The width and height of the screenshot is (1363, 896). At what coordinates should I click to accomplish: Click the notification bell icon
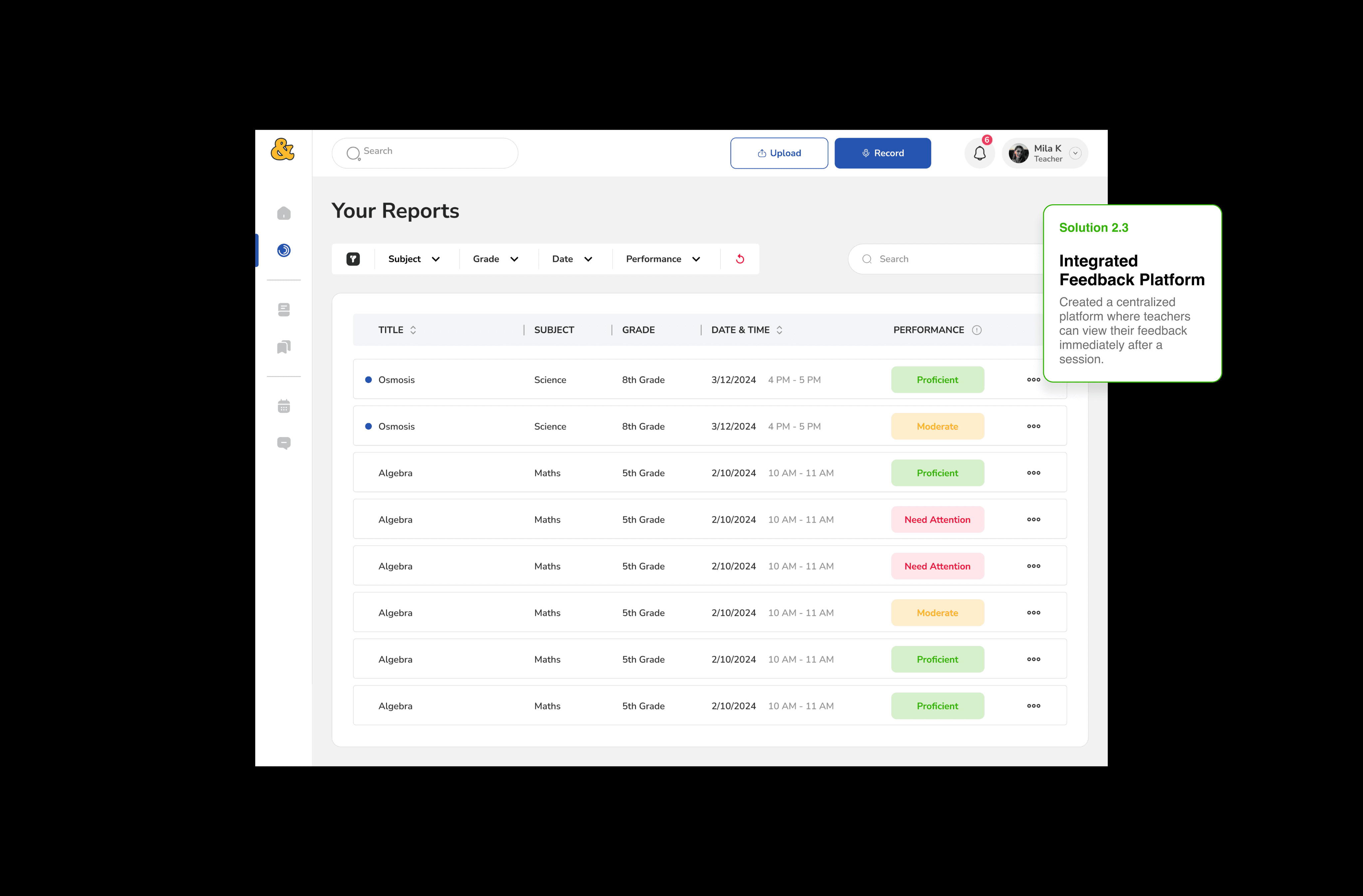(x=979, y=153)
